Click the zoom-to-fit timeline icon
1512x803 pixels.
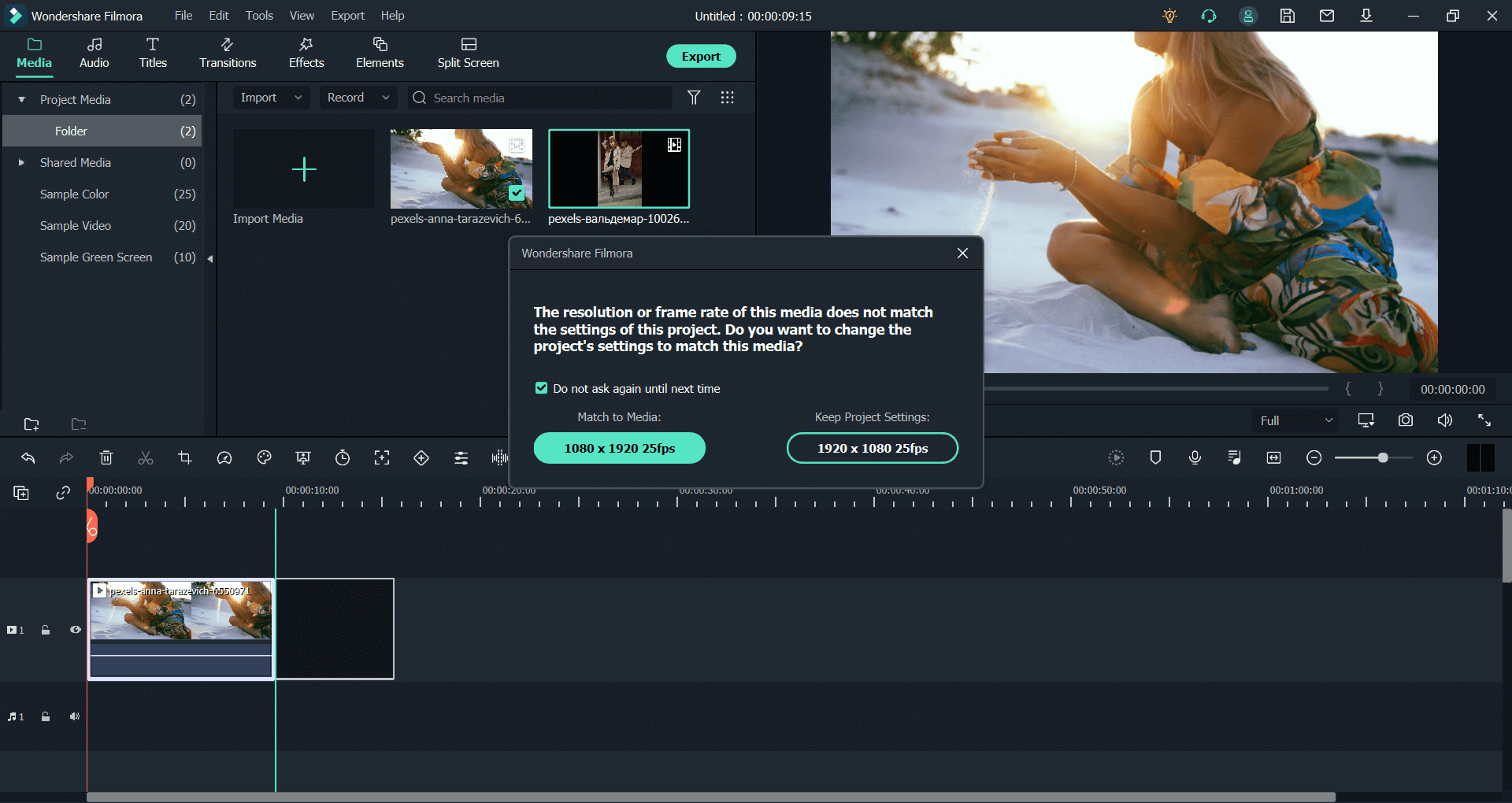[1273, 457]
